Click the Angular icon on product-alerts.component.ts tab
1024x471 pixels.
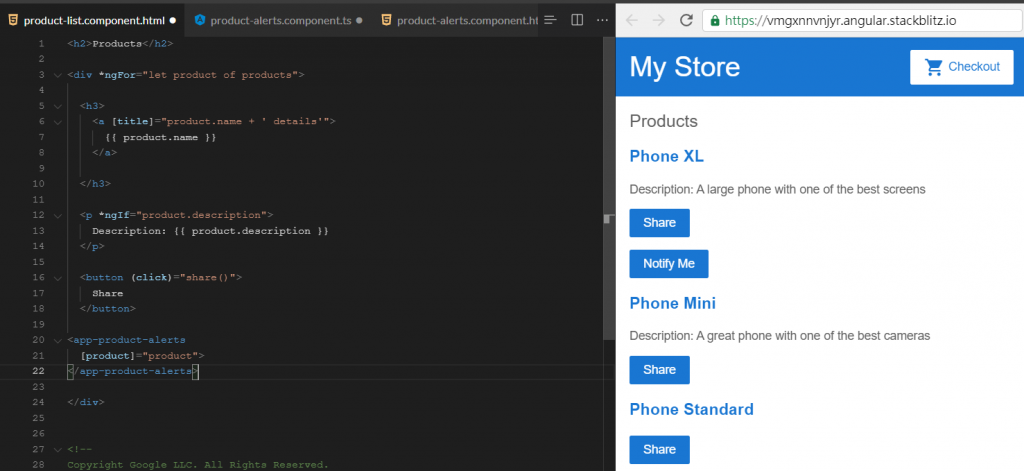coord(200,20)
